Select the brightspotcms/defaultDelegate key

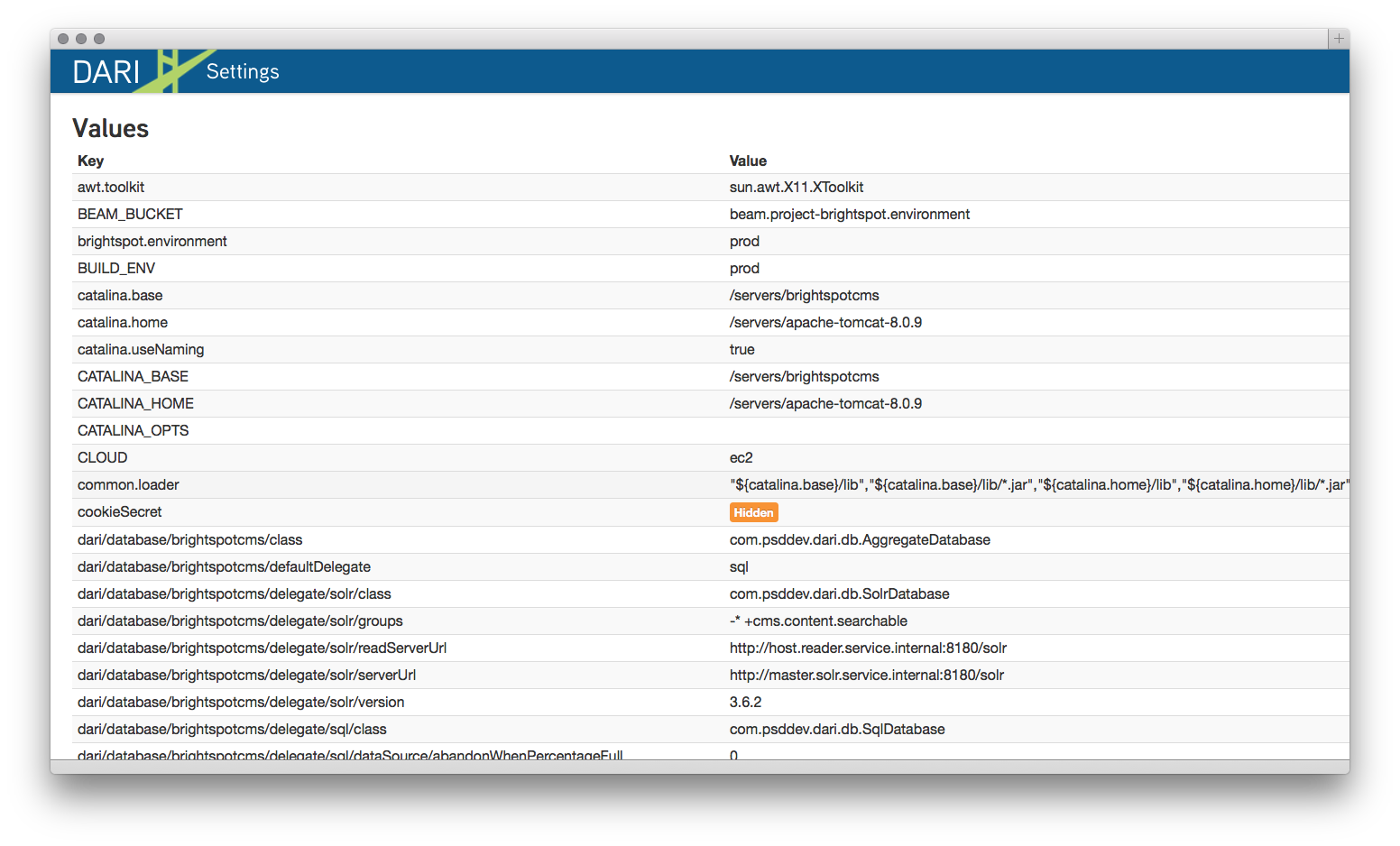[224, 566]
